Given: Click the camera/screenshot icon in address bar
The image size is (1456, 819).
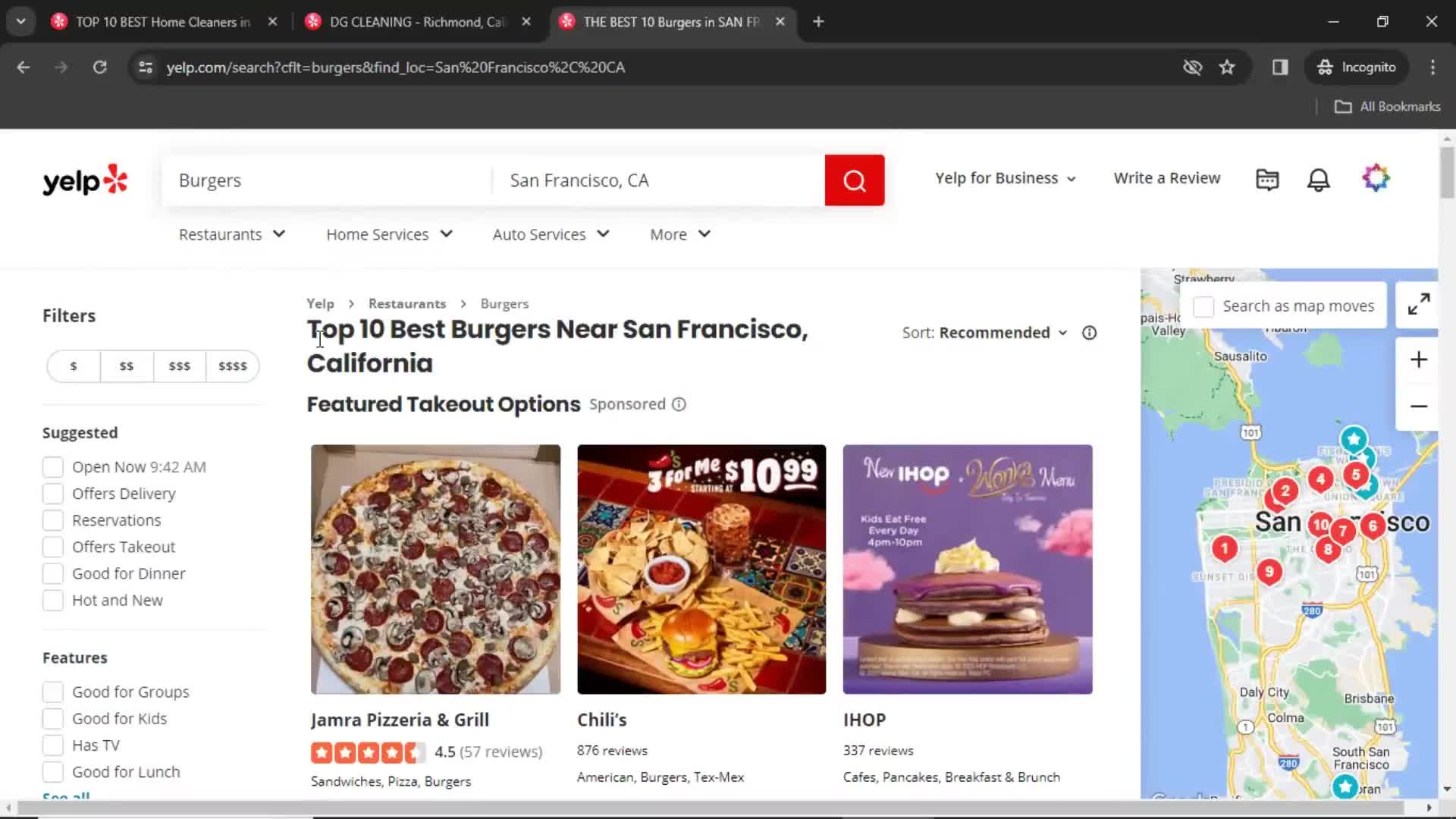Looking at the screenshot, I should coord(1193,67).
